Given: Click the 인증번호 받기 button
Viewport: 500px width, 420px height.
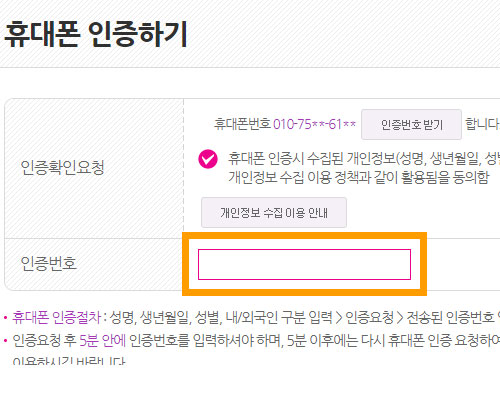Looking at the screenshot, I should click(x=411, y=125).
